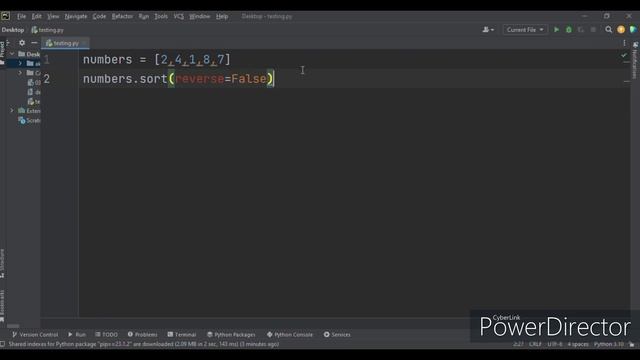Click reverse=False argument in line 2
The image size is (640, 360).
tap(220, 79)
